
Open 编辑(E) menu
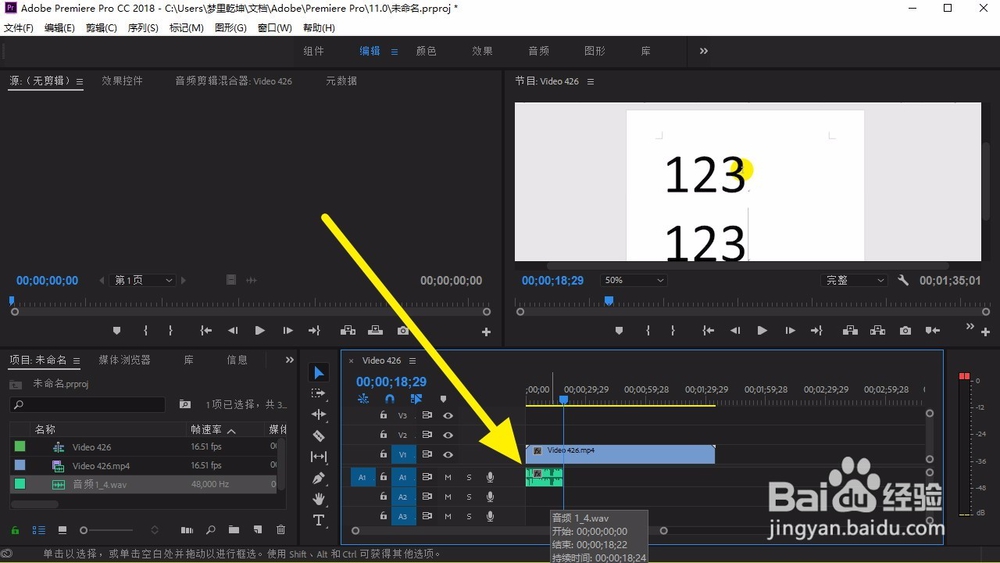pyautogui.click(x=59, y=28)
